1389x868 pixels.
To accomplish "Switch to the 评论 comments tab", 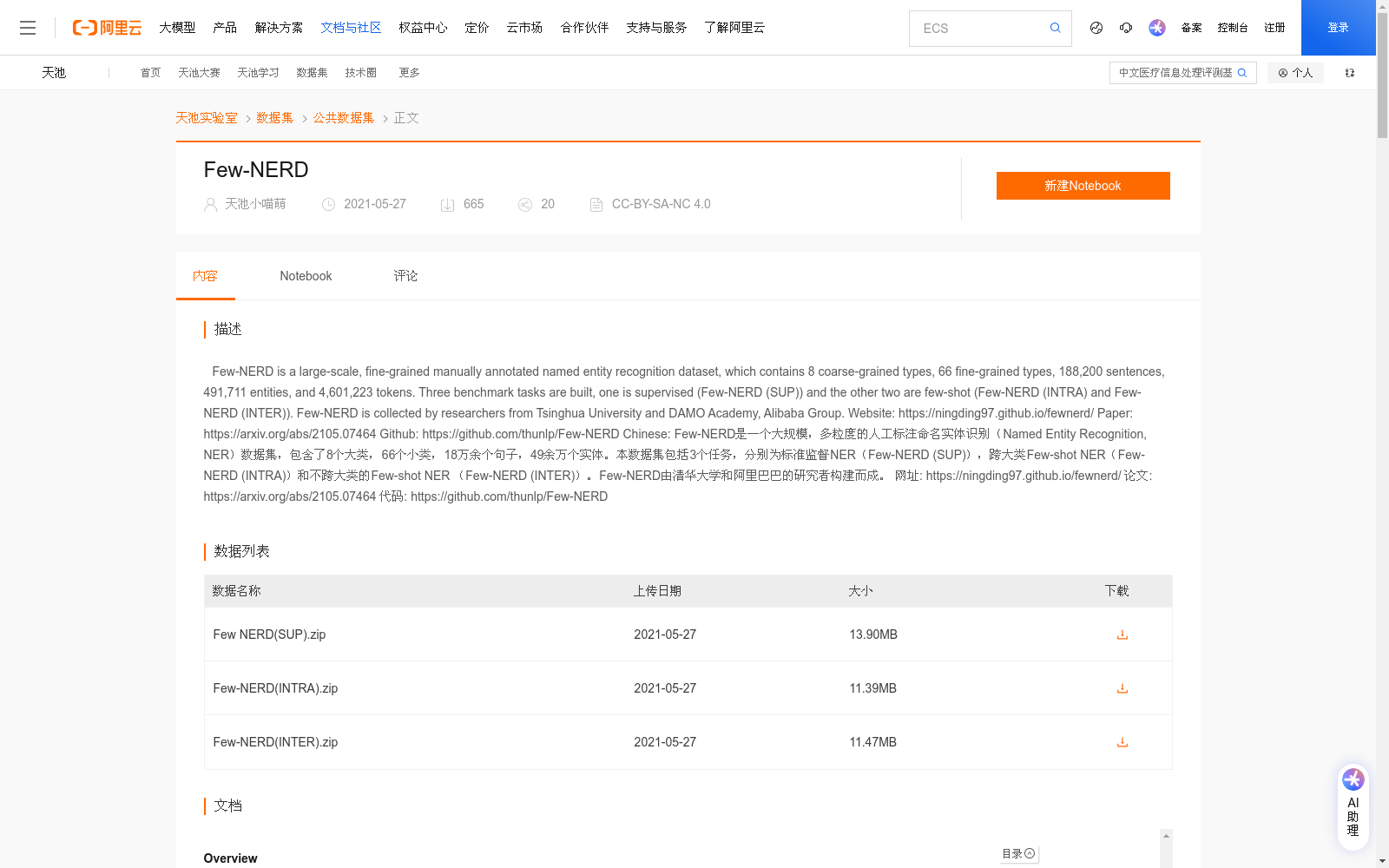I will tap(405, 276).
